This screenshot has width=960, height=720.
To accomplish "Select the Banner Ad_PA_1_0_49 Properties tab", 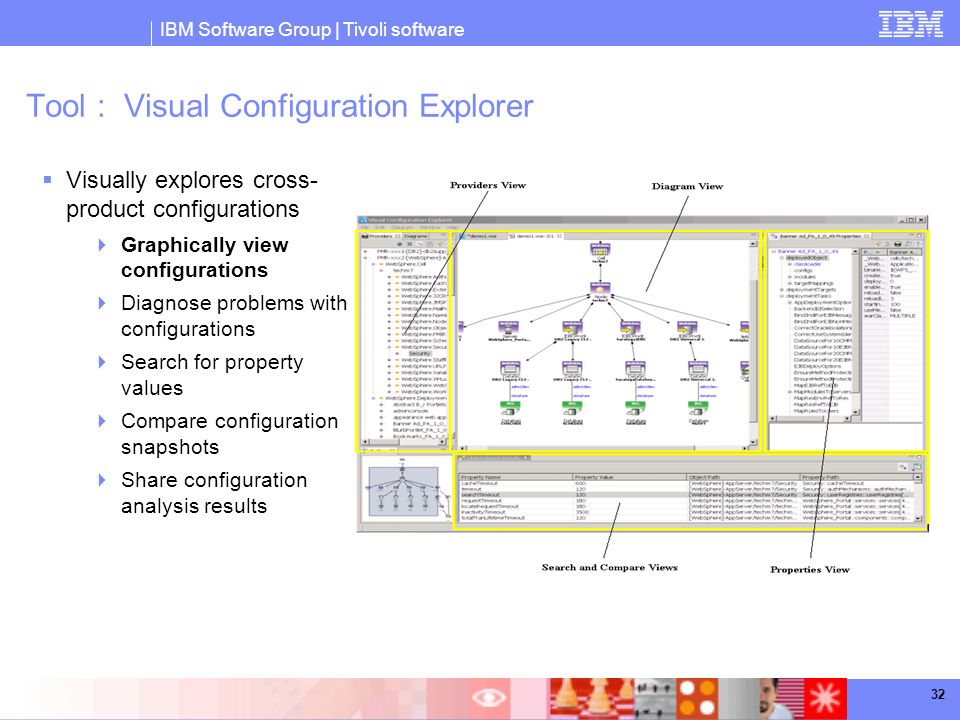I will (822, 236).
